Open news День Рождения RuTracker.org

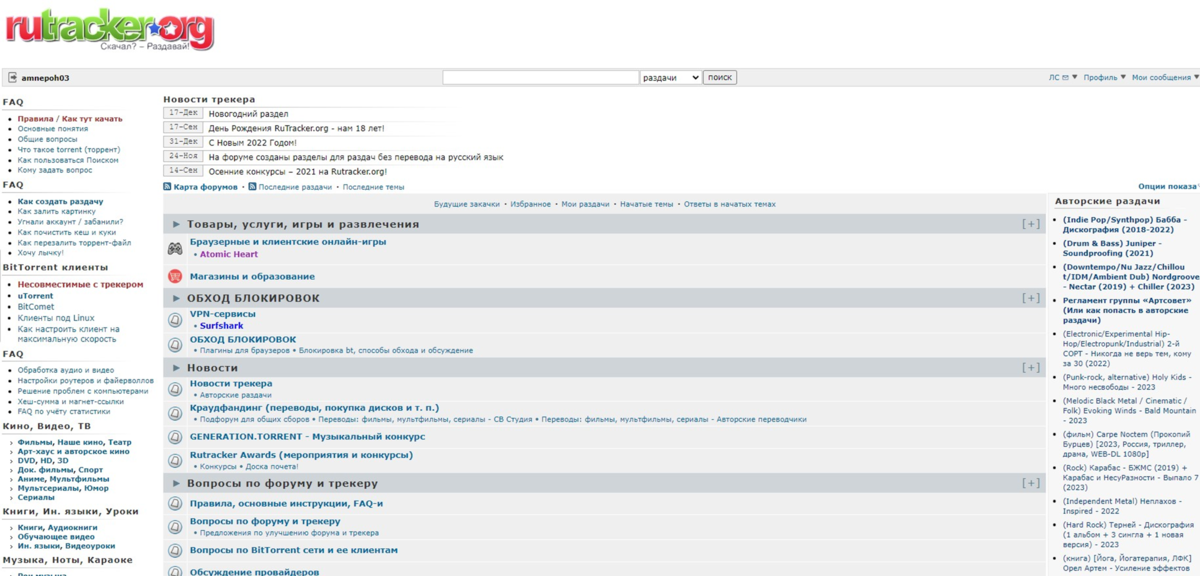point(296,128)
